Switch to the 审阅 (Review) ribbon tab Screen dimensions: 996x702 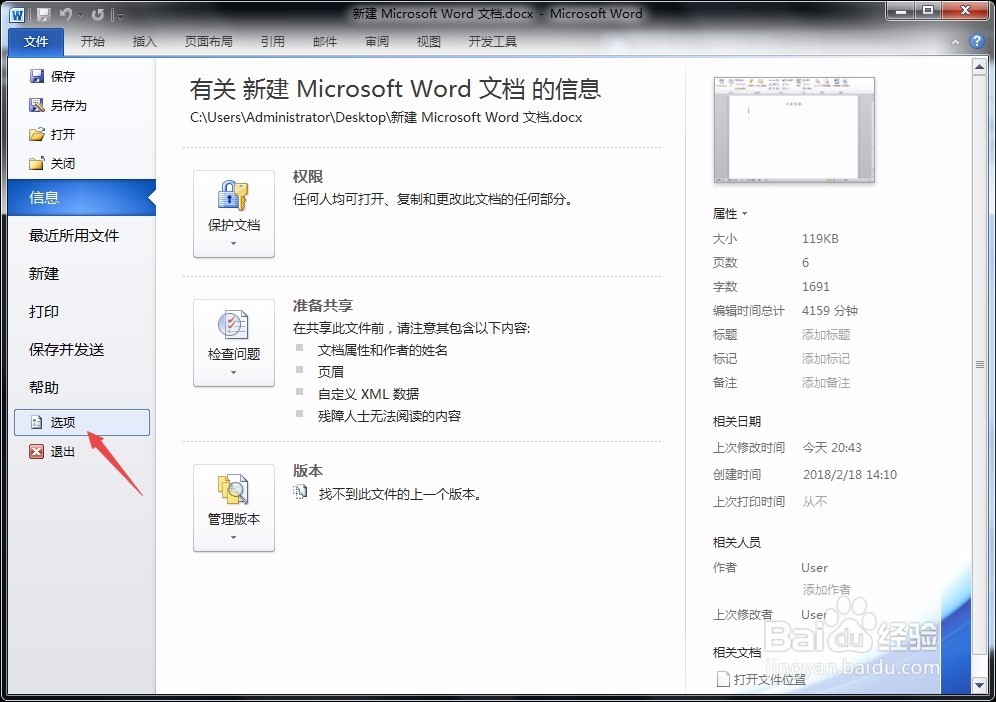[x=376, y=41]
